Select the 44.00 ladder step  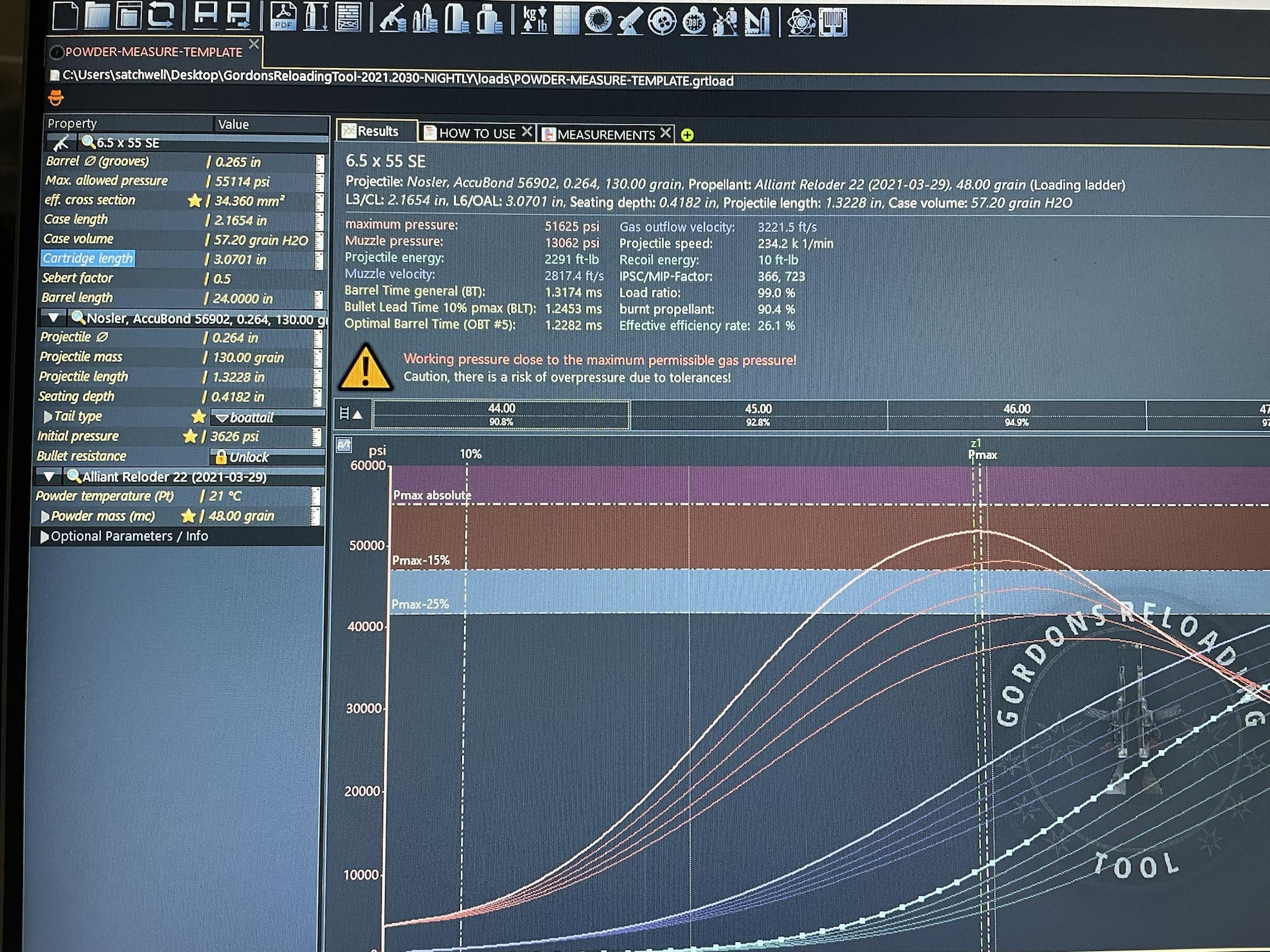[501, 415]
